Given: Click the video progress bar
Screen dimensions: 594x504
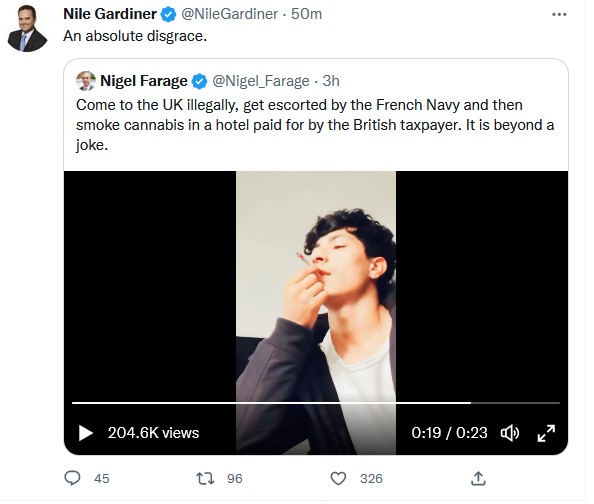Looking at the screenshot, I should 316,403.
